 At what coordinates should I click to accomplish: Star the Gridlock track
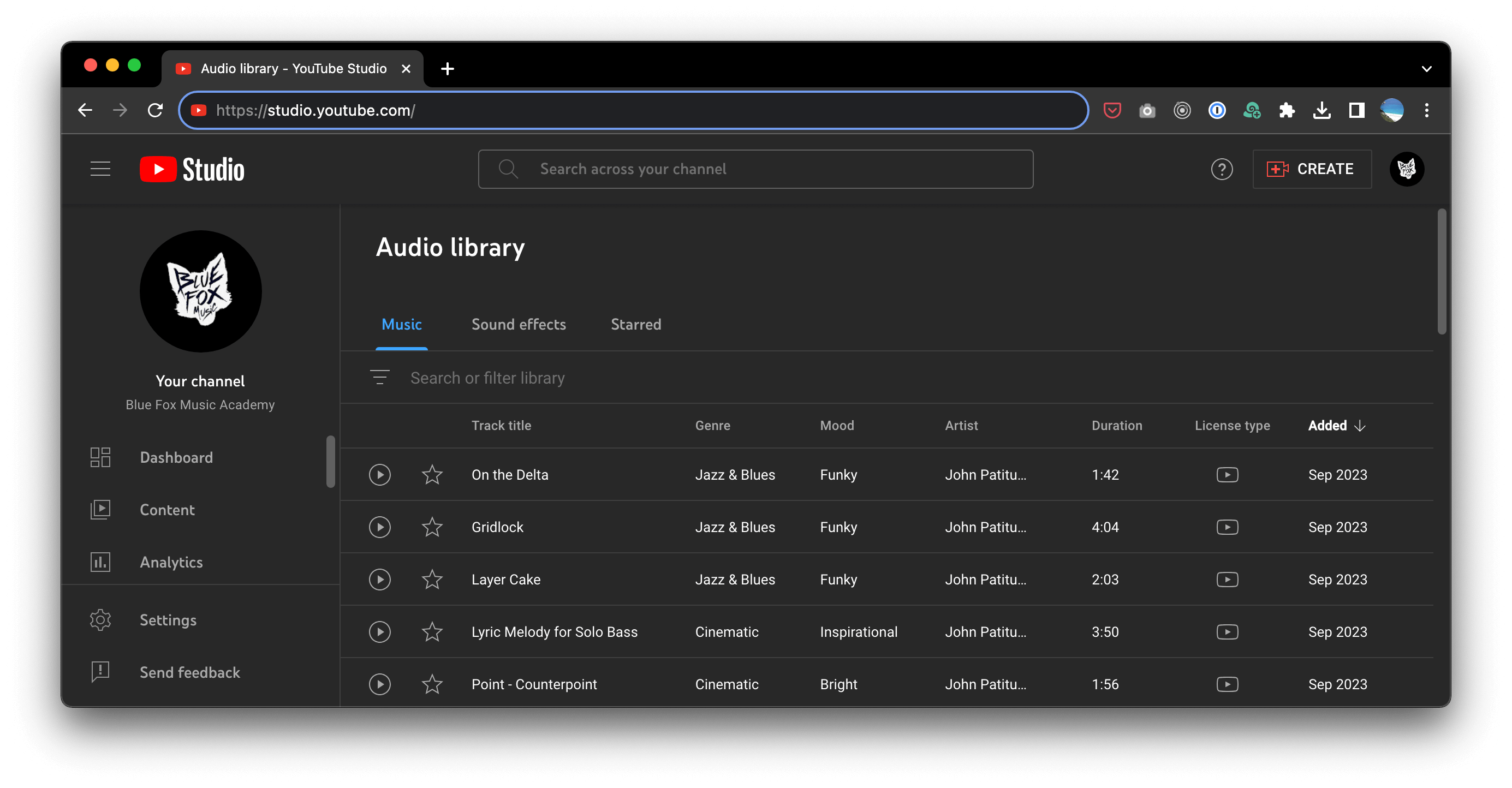[x=432, y=527]
